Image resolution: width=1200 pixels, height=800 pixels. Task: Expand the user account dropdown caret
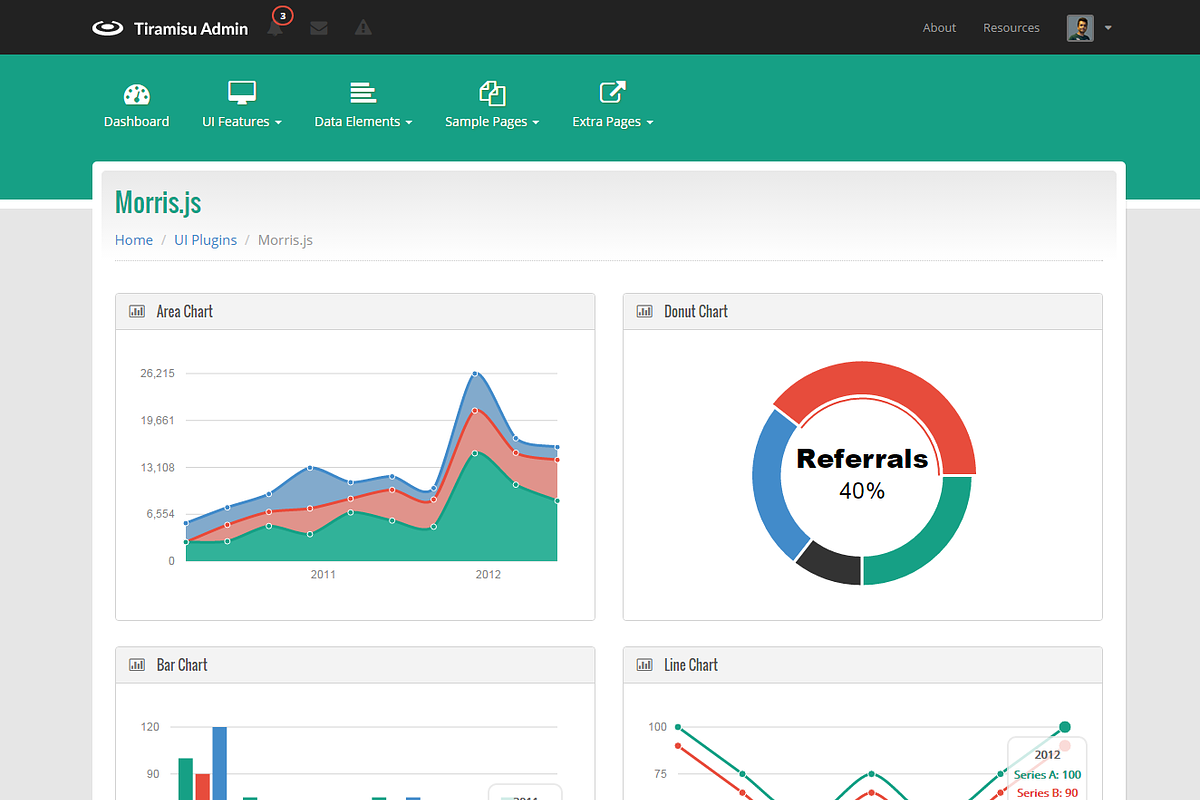1108,28
